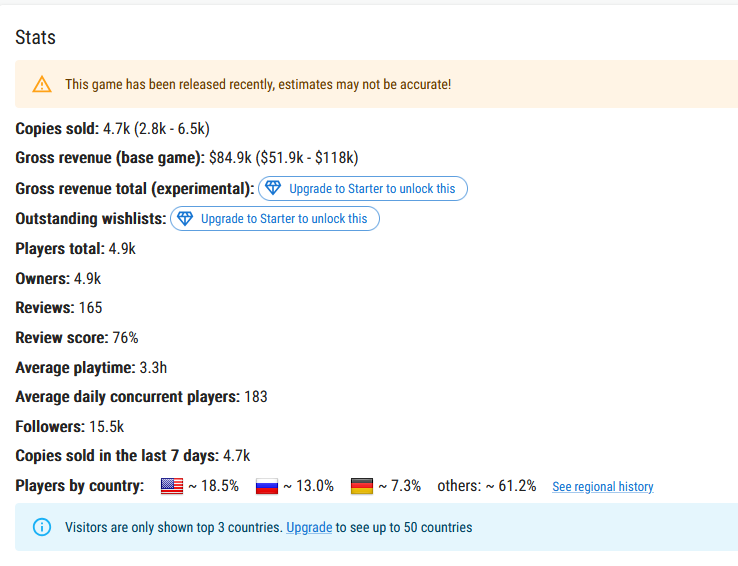The image size is (738, 566).
Task: Click the United States flag icon
Action: point(172,486)
